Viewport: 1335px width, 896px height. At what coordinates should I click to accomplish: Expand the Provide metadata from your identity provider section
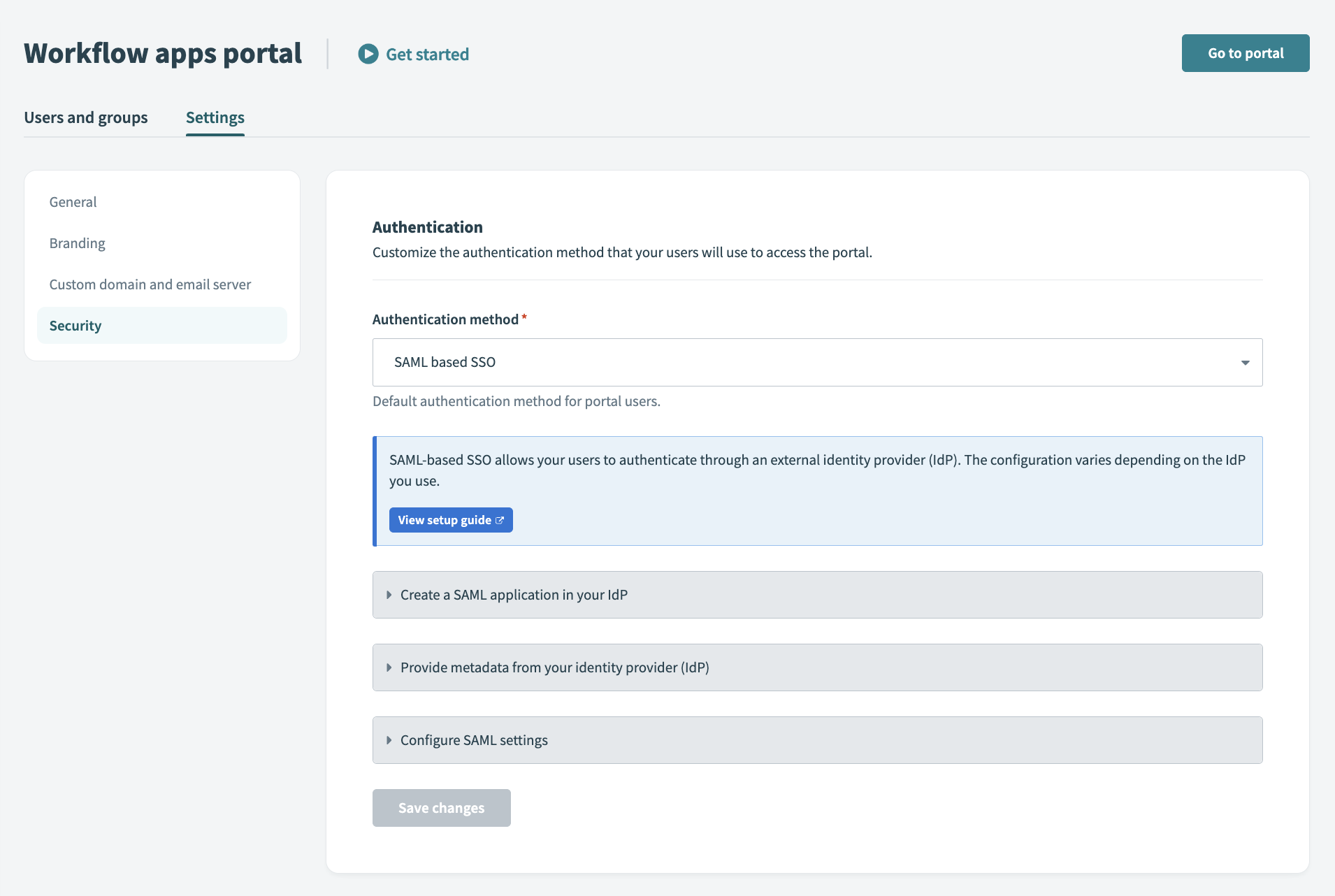coord(817,667)
